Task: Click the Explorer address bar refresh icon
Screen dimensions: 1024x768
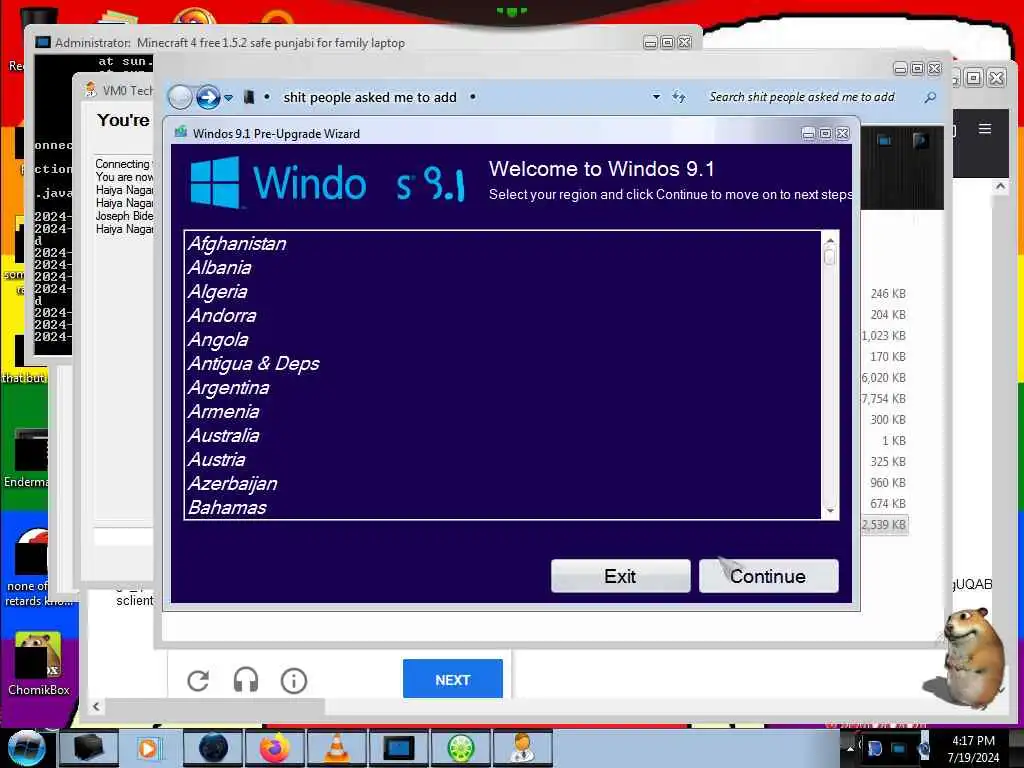Action: [x=679, y=97]
